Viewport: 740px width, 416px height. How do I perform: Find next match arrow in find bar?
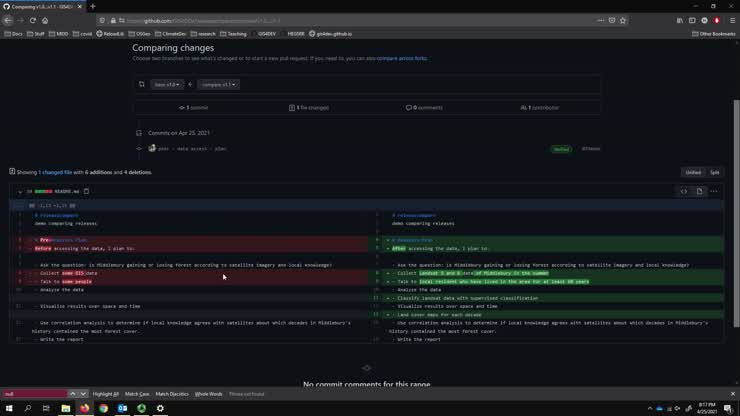83,394
